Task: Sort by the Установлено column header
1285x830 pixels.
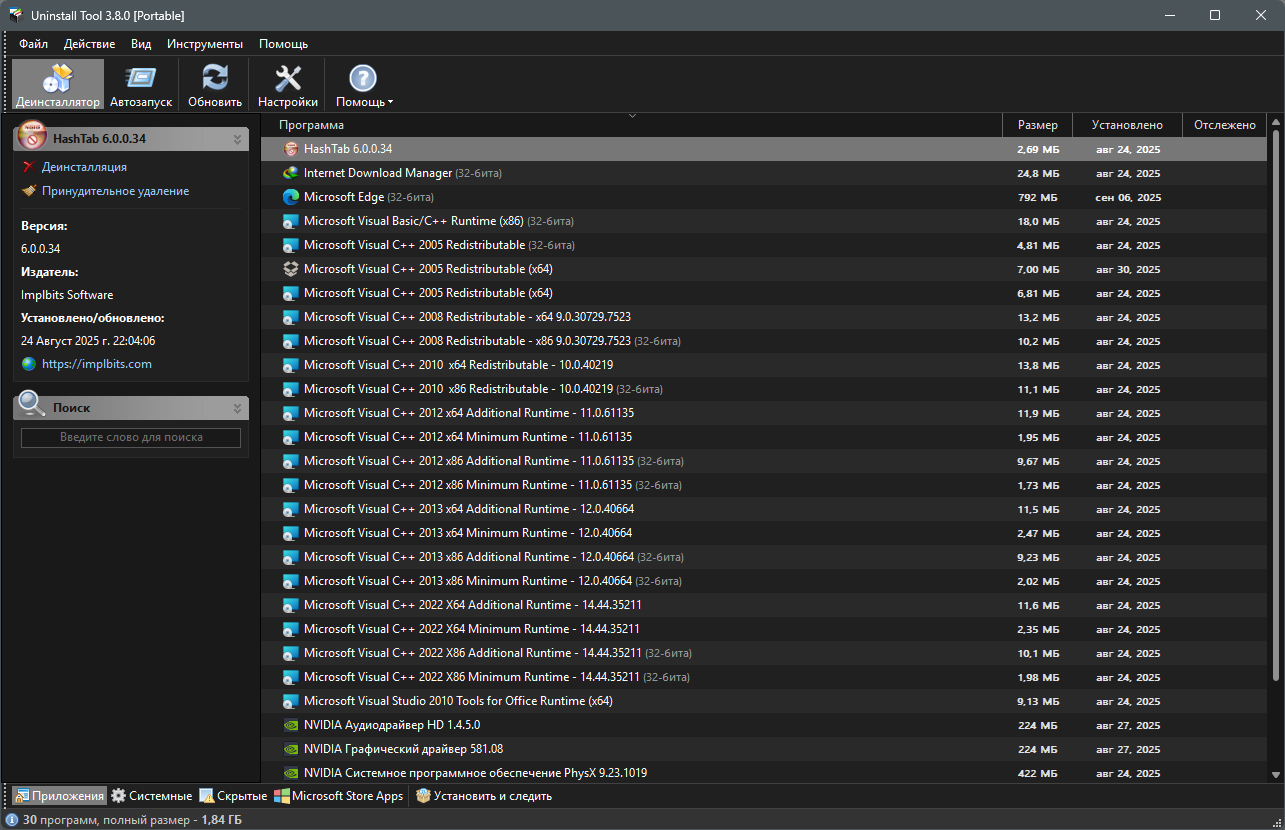Action: (1127, 125)
